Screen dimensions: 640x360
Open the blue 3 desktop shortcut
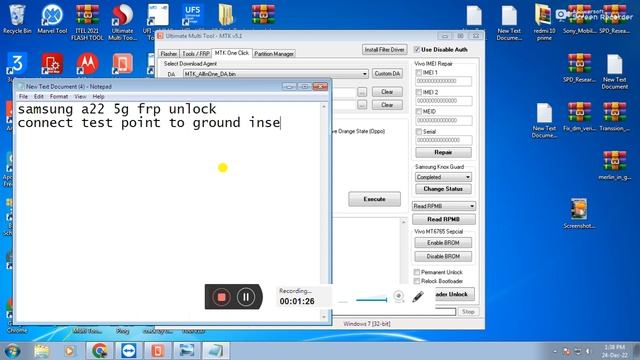(17, 64)
